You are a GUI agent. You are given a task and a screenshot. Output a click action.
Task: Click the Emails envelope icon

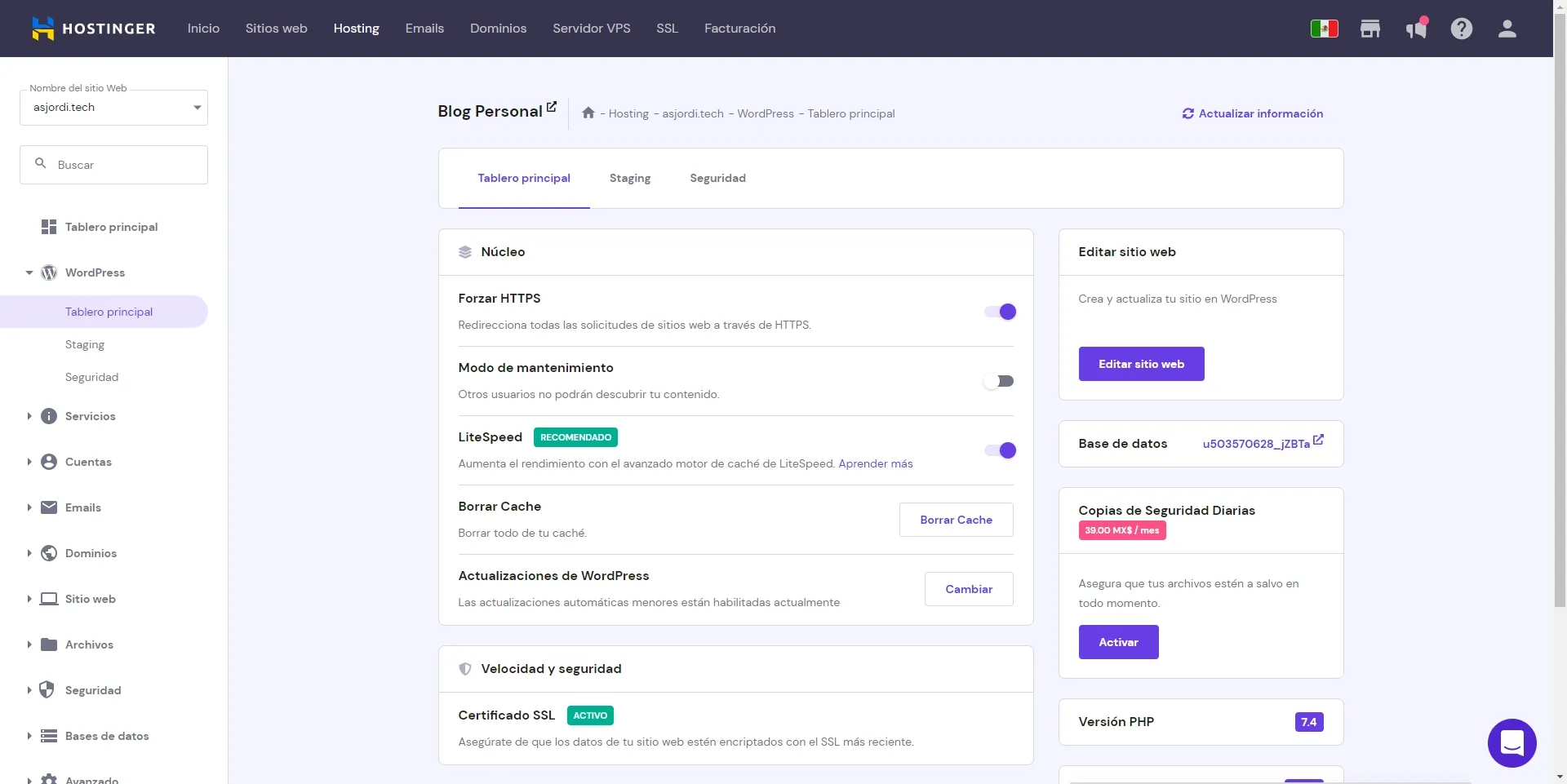49,507
